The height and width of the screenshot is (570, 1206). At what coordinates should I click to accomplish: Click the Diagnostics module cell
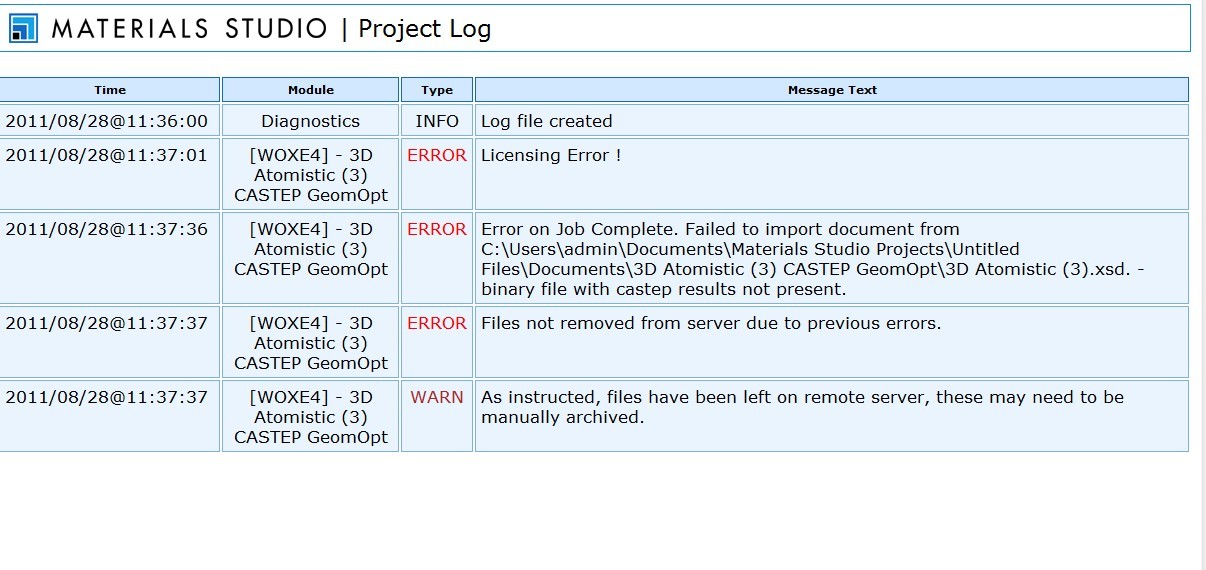[x=311, y=121]
